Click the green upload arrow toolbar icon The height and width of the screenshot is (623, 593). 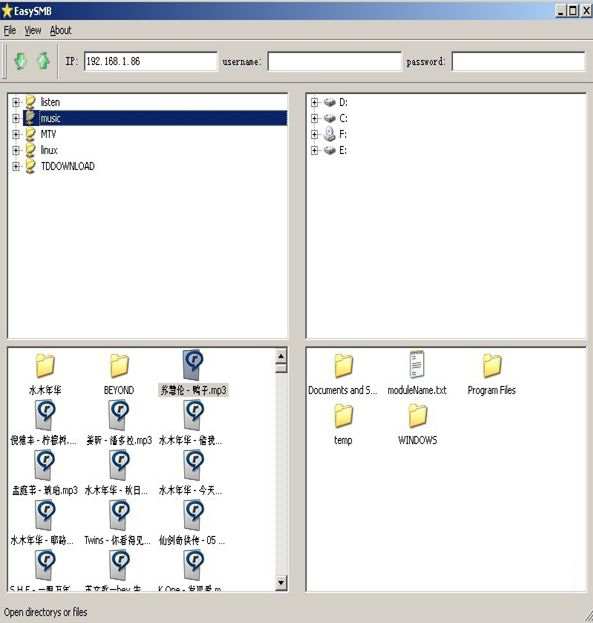pyautogui.click(x=43, y=61)
